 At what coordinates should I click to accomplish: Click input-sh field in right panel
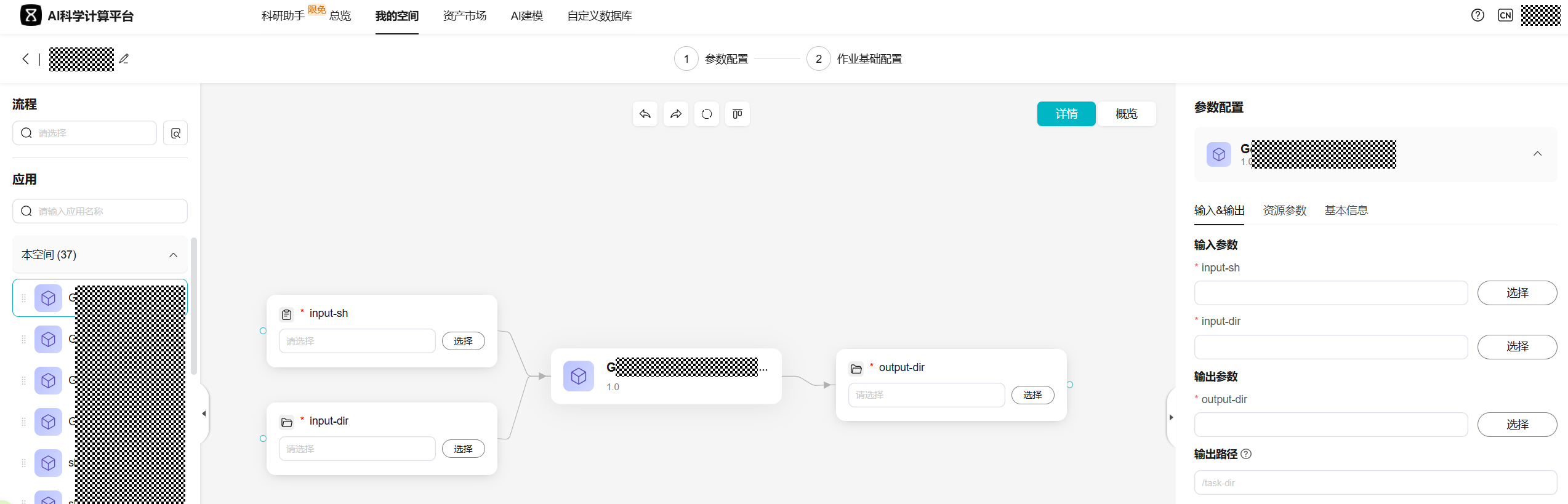pos(1331,293)
